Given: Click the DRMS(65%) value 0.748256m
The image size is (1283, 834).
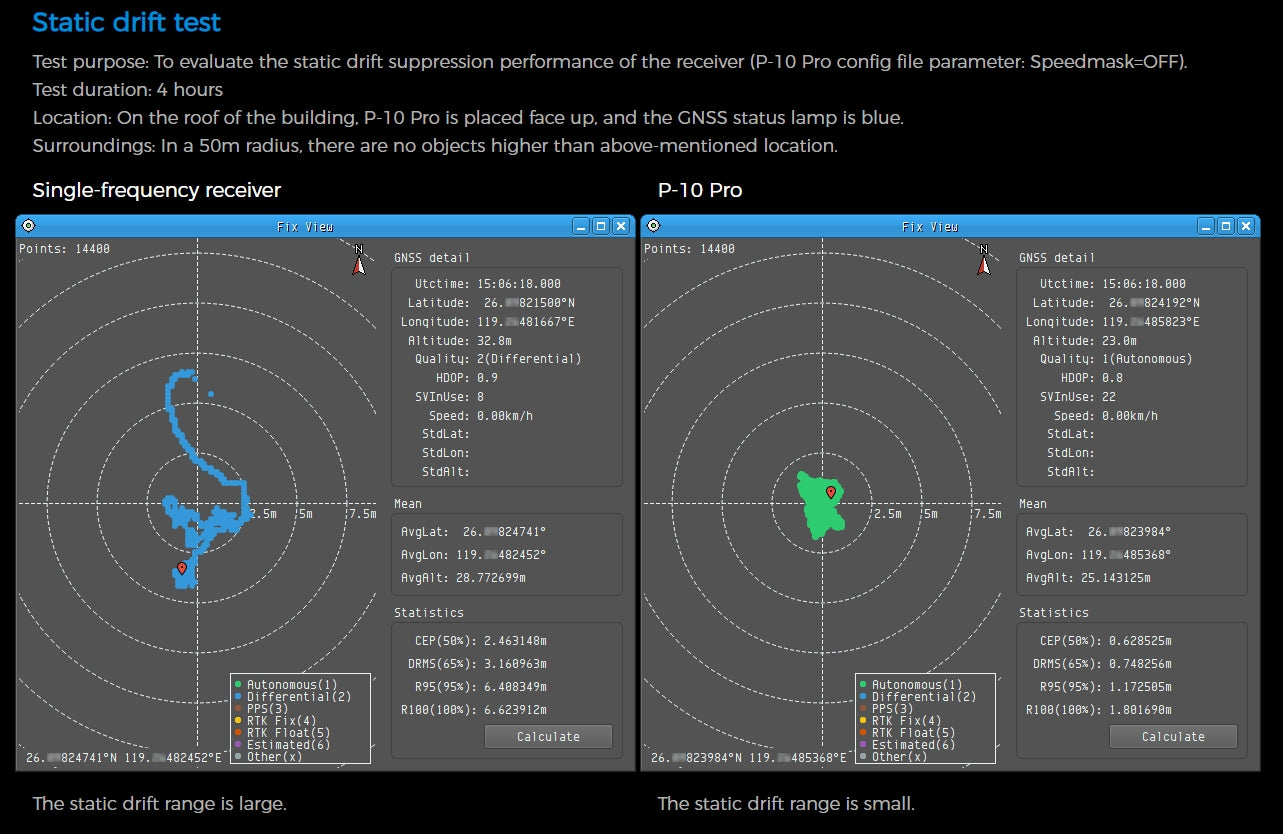Looking at the screenshot, I should pos(1140,664).
